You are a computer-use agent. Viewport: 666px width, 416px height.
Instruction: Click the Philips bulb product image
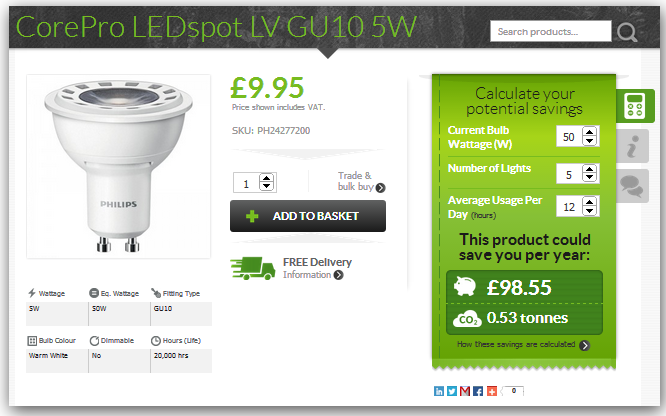[119, 166]
